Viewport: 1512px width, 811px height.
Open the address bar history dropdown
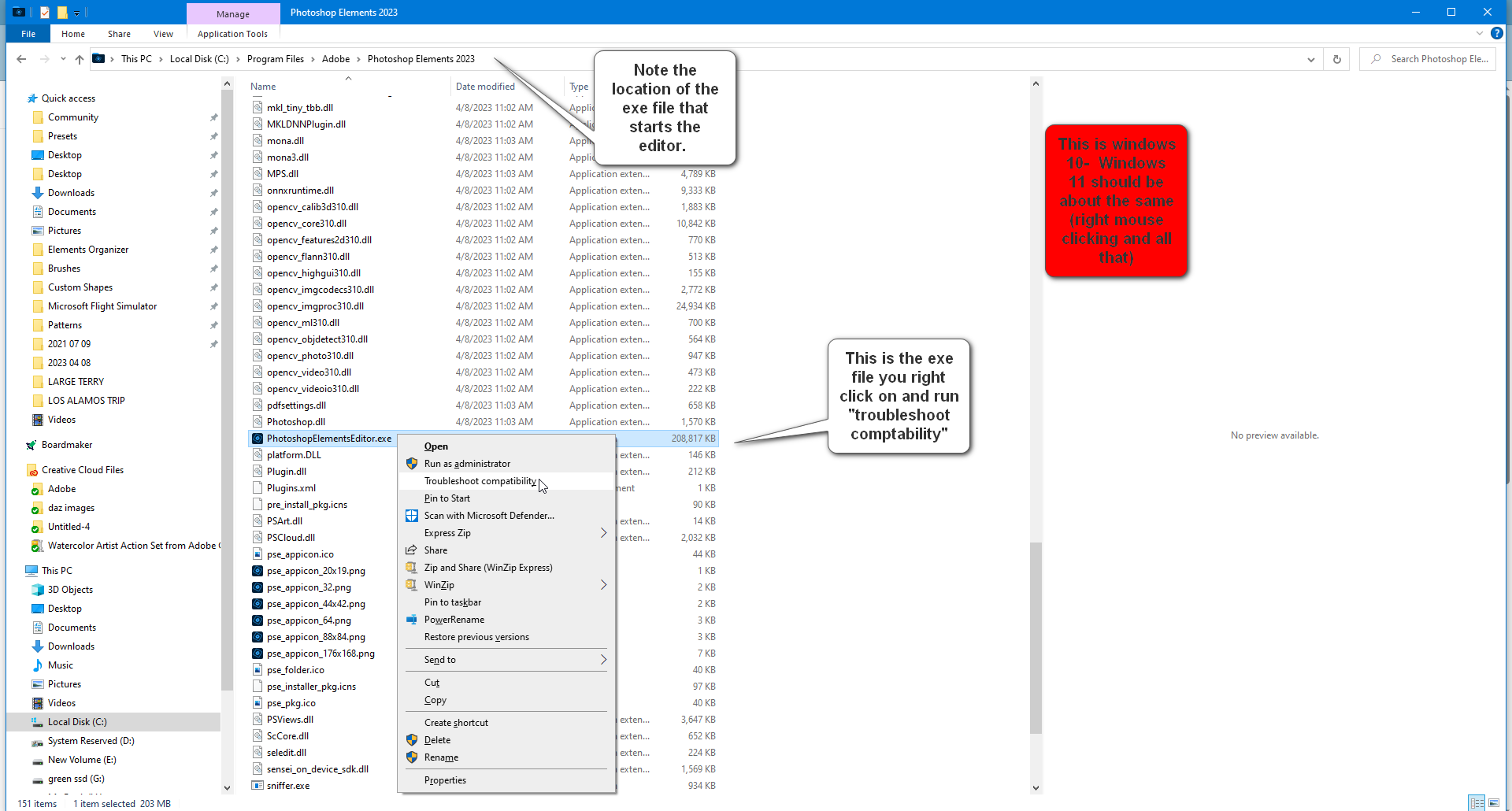click(x=1310, y=58)
